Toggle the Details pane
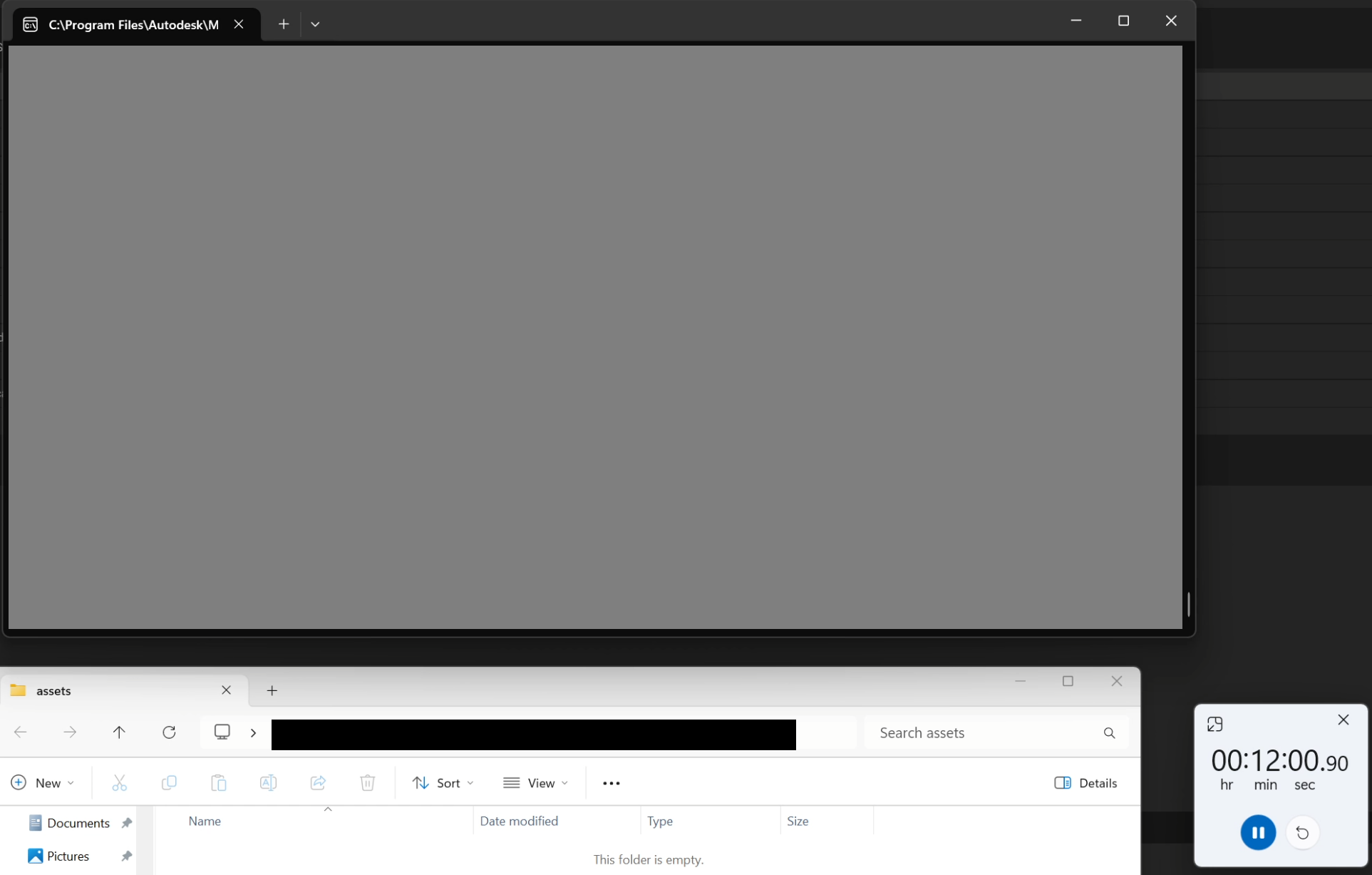 click(x=1085, y=783)
